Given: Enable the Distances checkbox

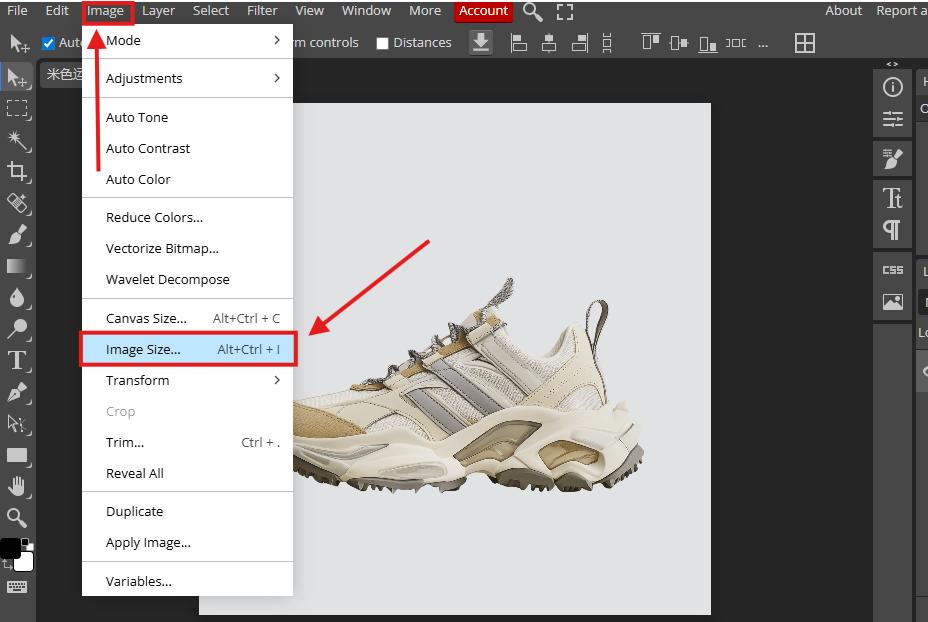Looking at the screenshot, I should point(382,43).
